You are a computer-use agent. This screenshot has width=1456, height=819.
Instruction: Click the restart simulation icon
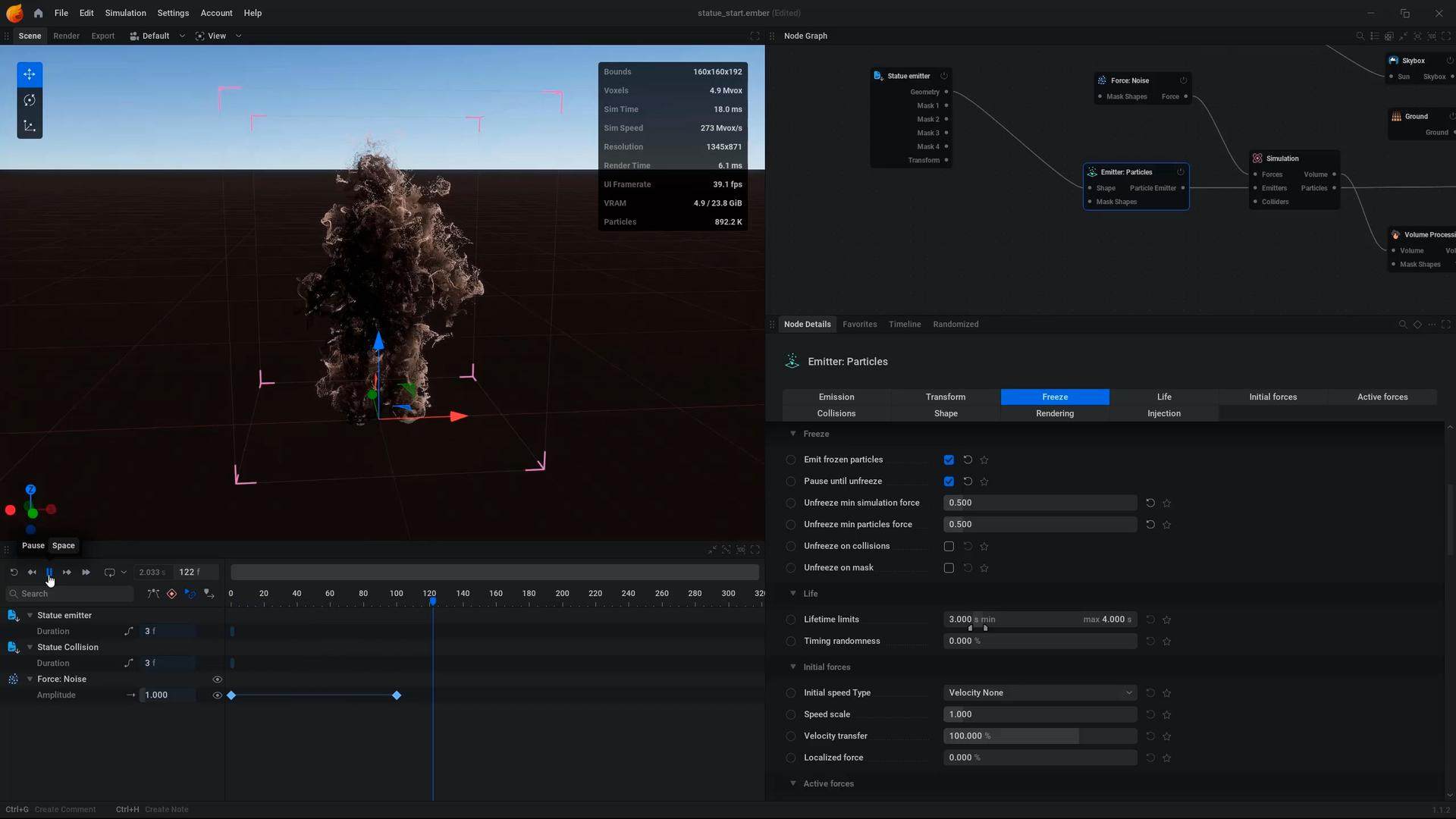click(x=14, y=573)
